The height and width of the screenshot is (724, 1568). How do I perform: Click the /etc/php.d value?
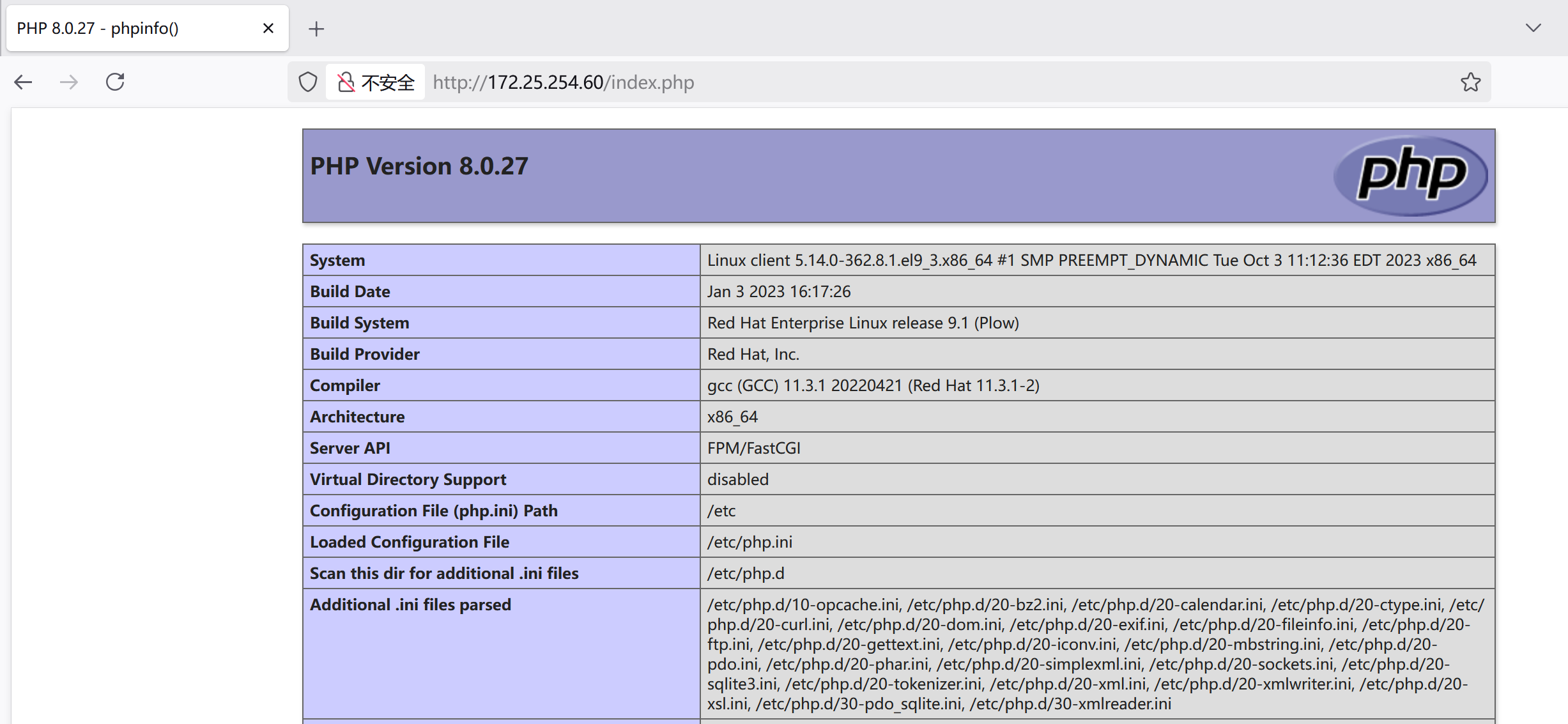746,573
